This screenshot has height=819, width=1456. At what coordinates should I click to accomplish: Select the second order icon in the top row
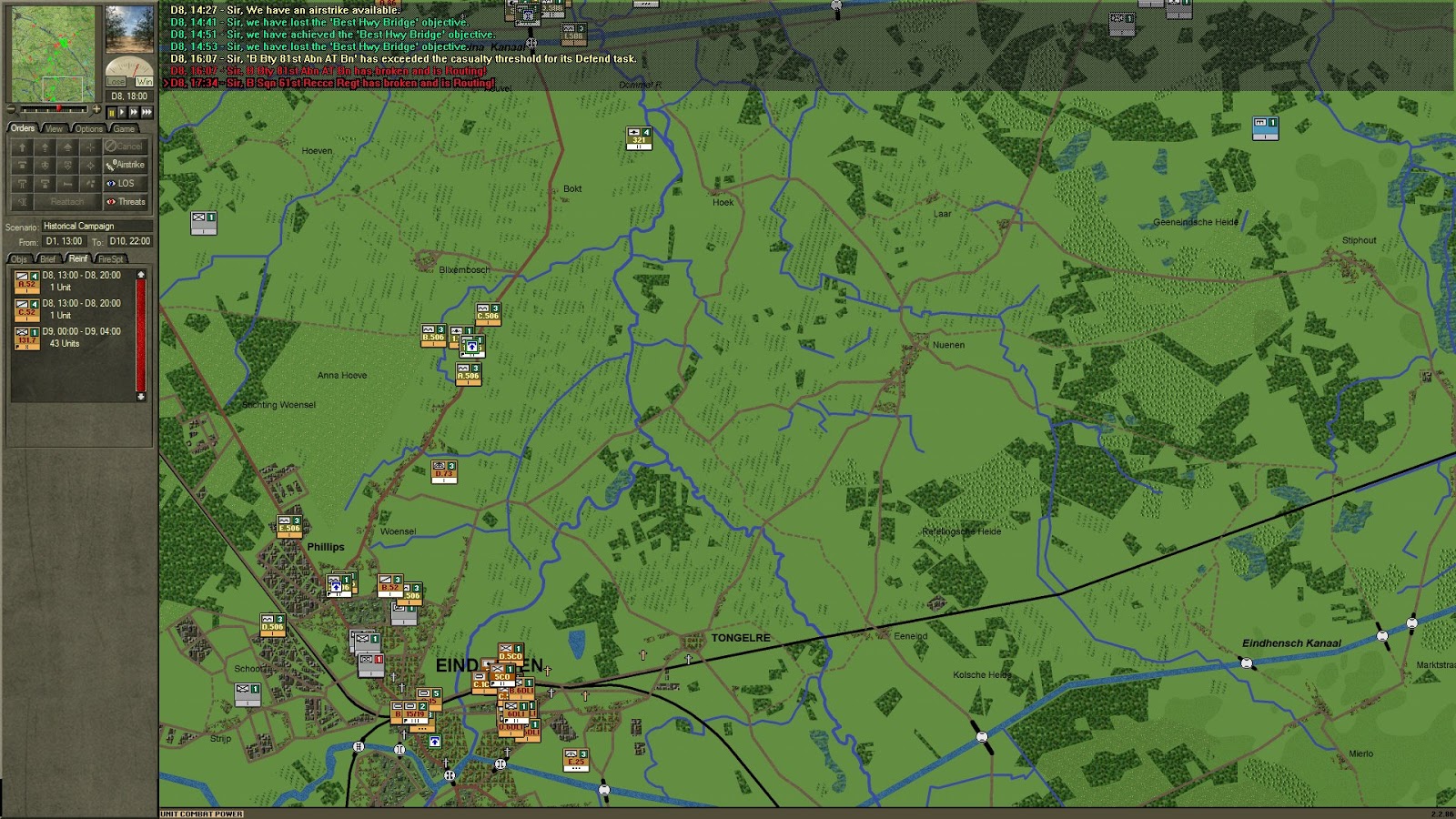(x=45, y=147)
